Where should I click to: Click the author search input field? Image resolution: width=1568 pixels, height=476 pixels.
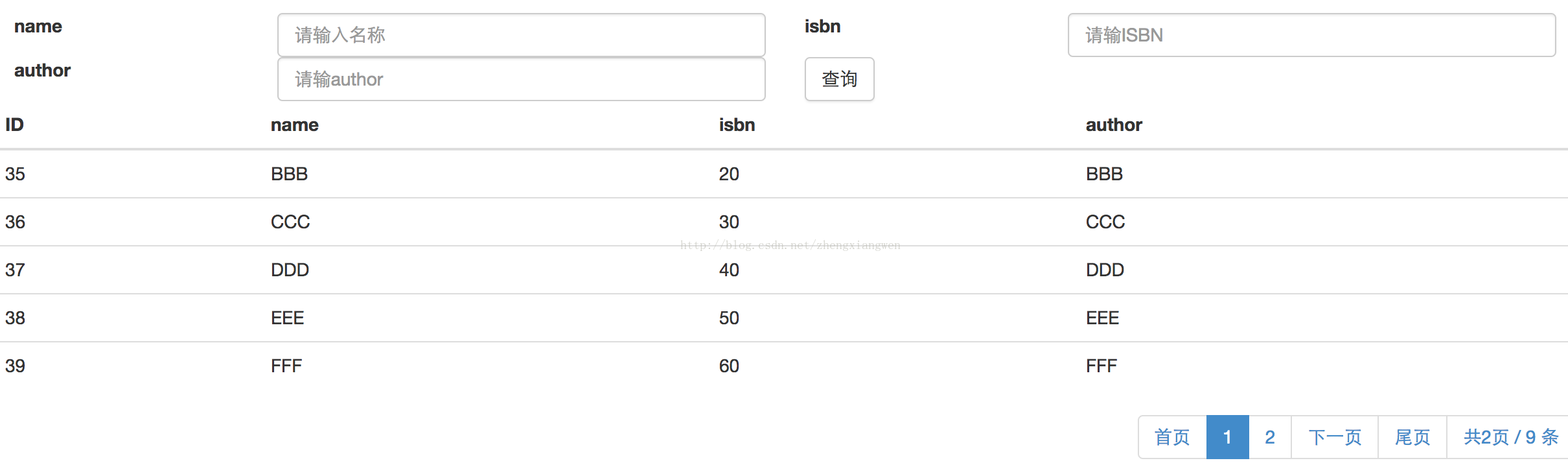pyautogui.click(x=521, y=79)
